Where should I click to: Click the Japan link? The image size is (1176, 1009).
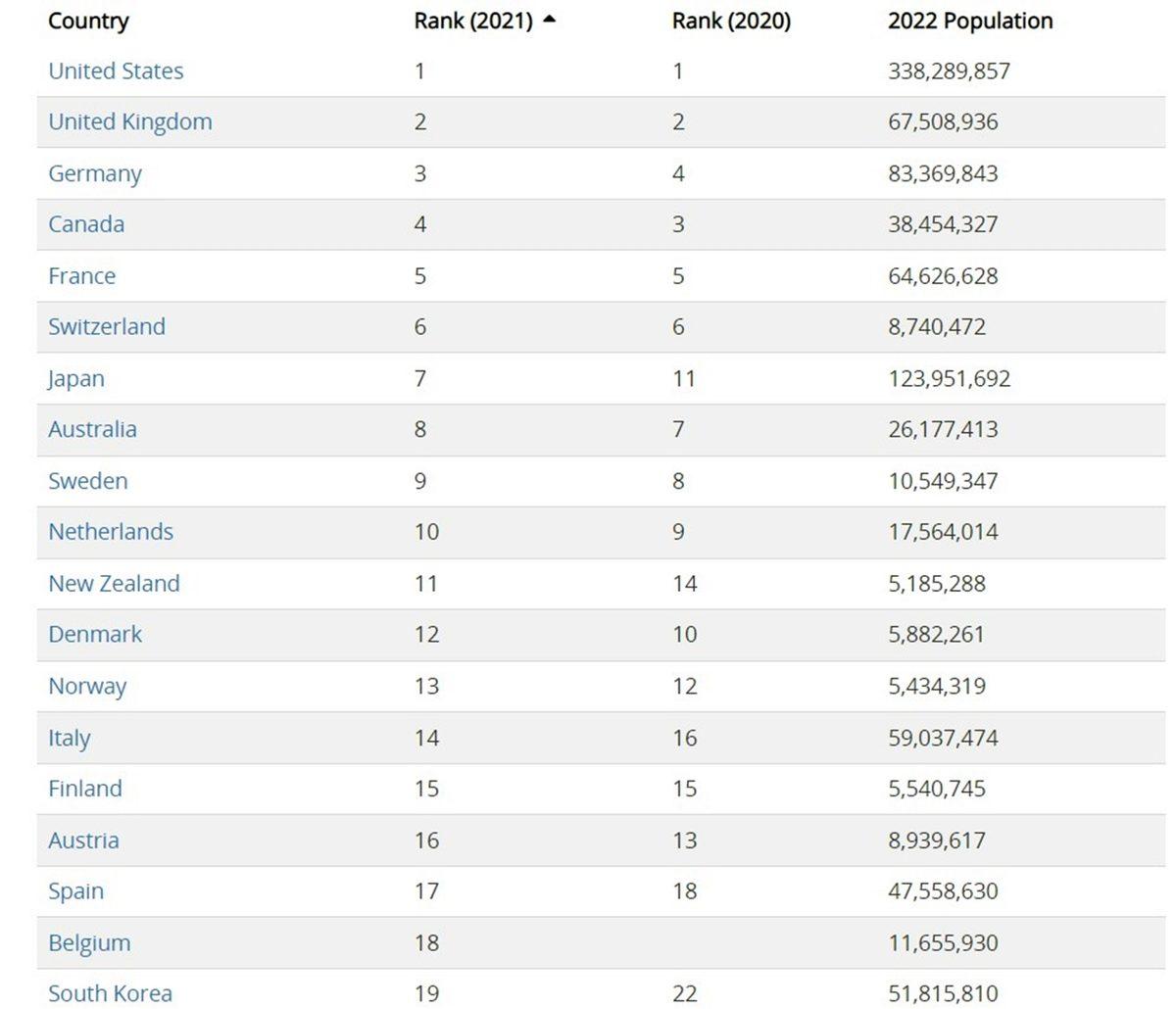tap(75, 378)
